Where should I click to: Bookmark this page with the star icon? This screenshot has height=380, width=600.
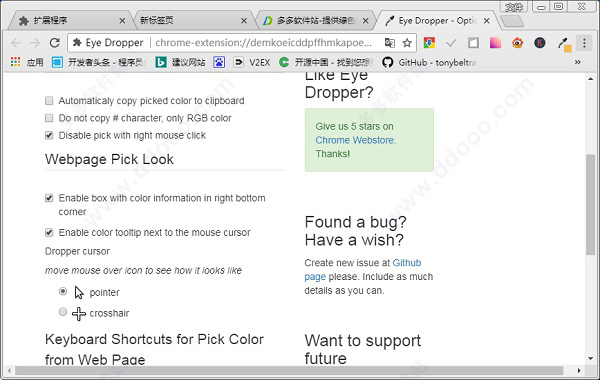pyautogui.click(x=407, y=42)
